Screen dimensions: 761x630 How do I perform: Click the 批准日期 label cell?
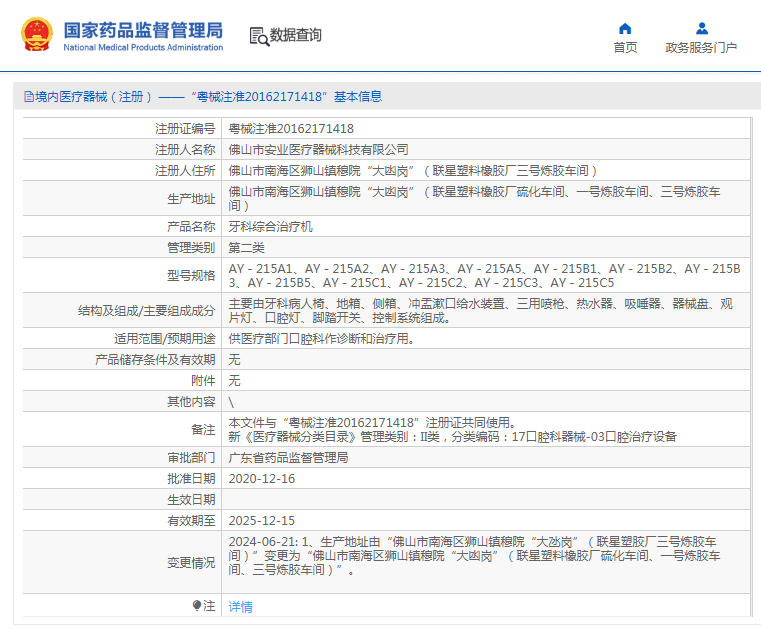pyautogui.click(x=122, y=479)
